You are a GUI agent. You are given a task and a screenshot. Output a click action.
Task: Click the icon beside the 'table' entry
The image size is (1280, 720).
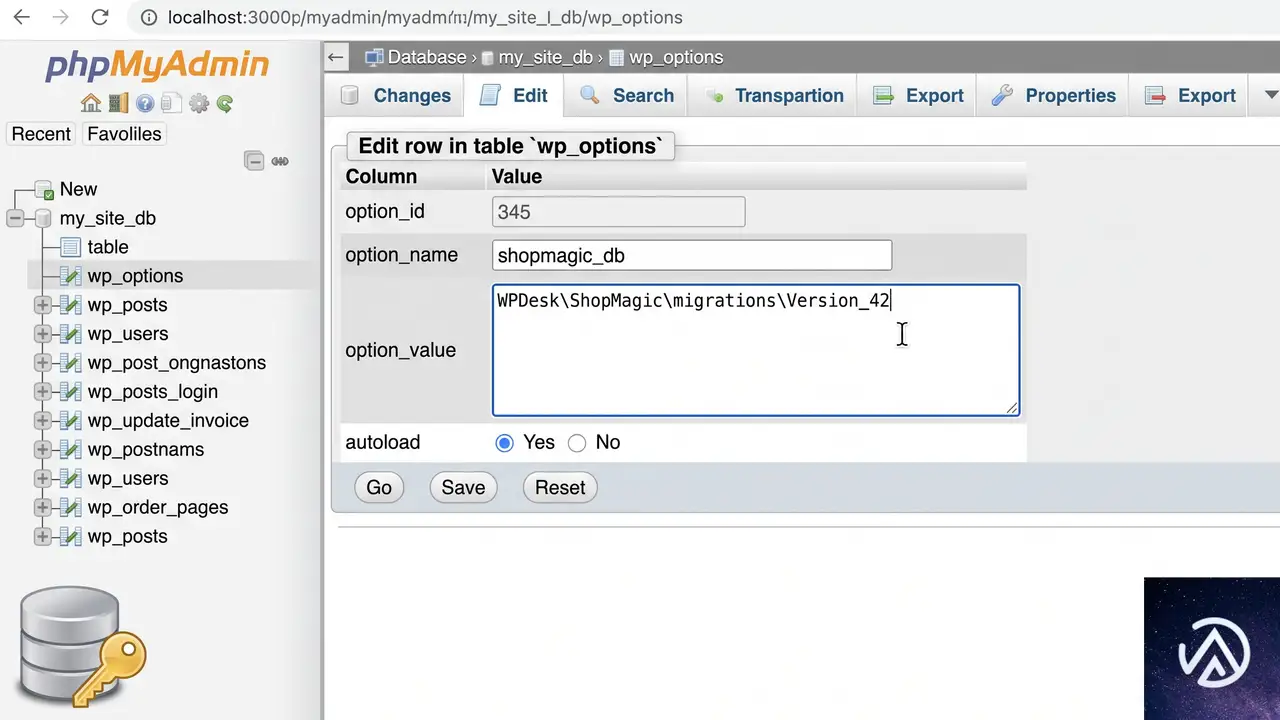pos(70,247)
